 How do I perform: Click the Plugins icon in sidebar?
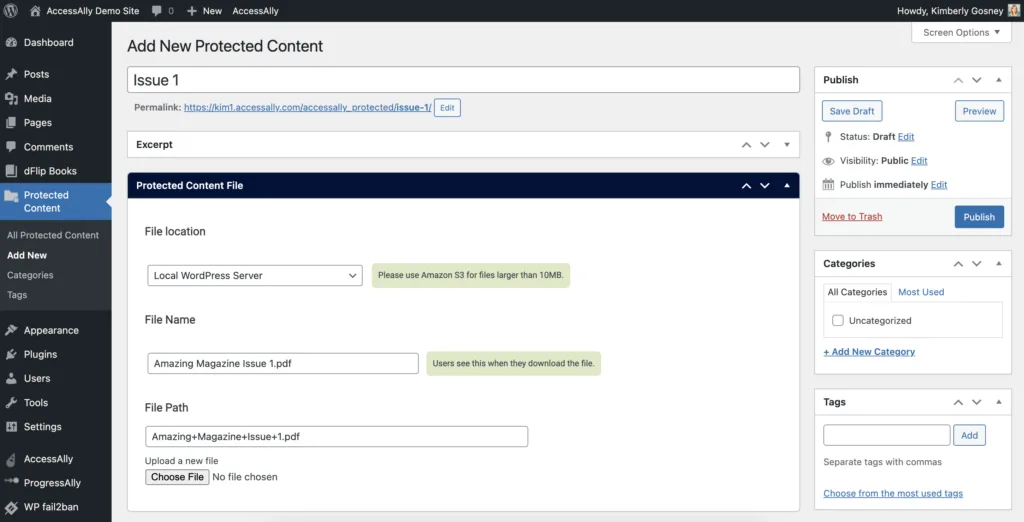[x=11, y=355]
